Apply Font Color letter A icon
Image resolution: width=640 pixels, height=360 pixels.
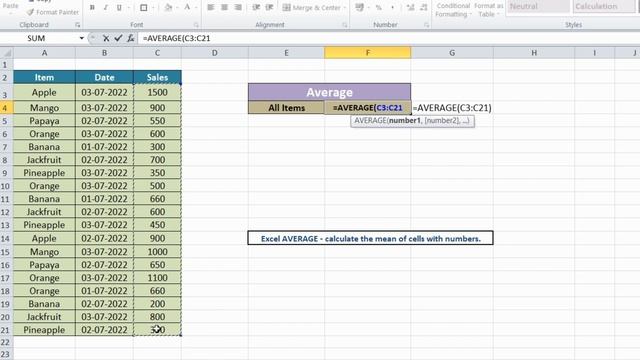click(187, 7)
